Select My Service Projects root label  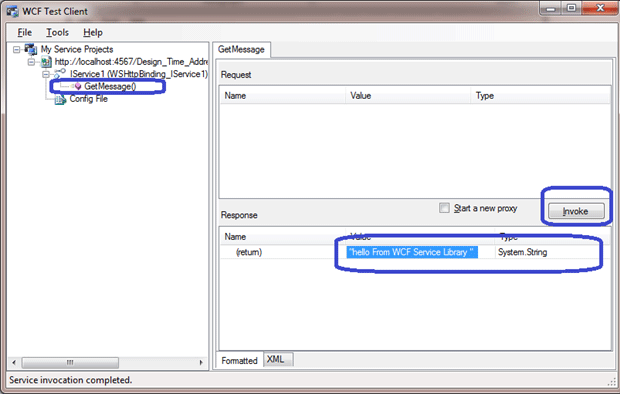[x=77, y=49]
